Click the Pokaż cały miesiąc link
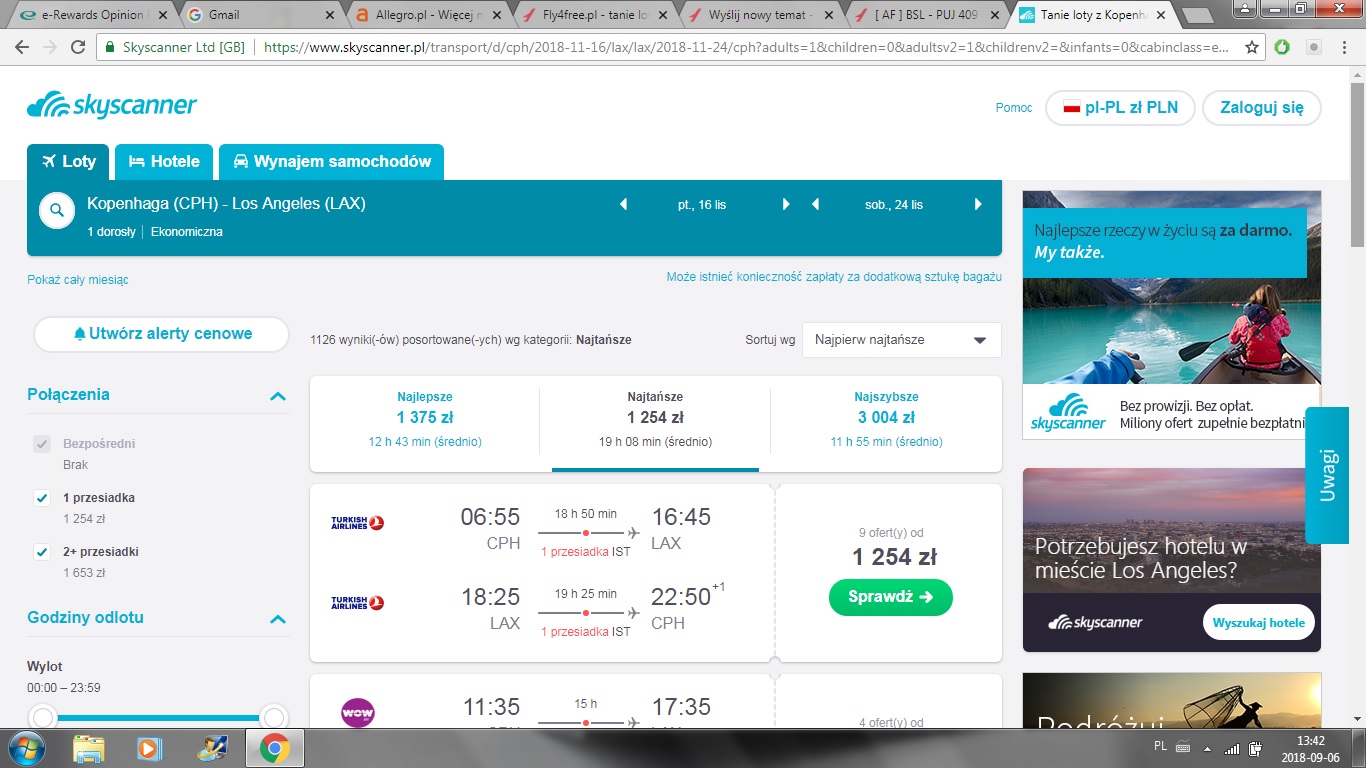This screenshot has height=768, width=1366. coord(78,280)
